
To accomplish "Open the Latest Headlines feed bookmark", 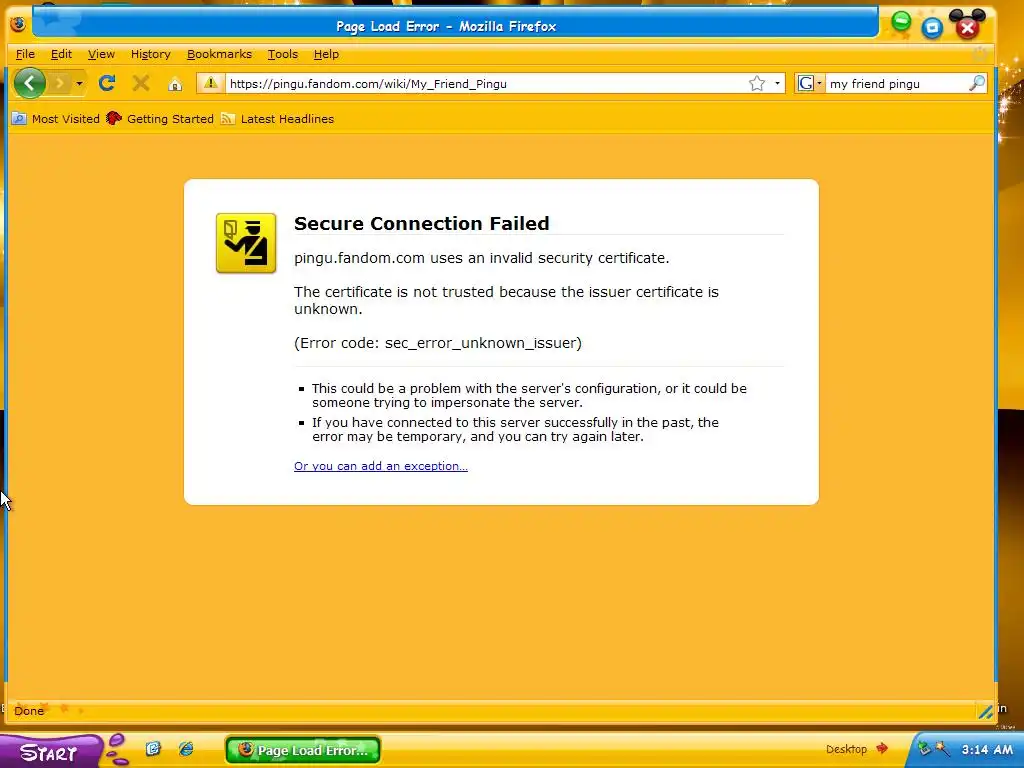I will [278, 119].
